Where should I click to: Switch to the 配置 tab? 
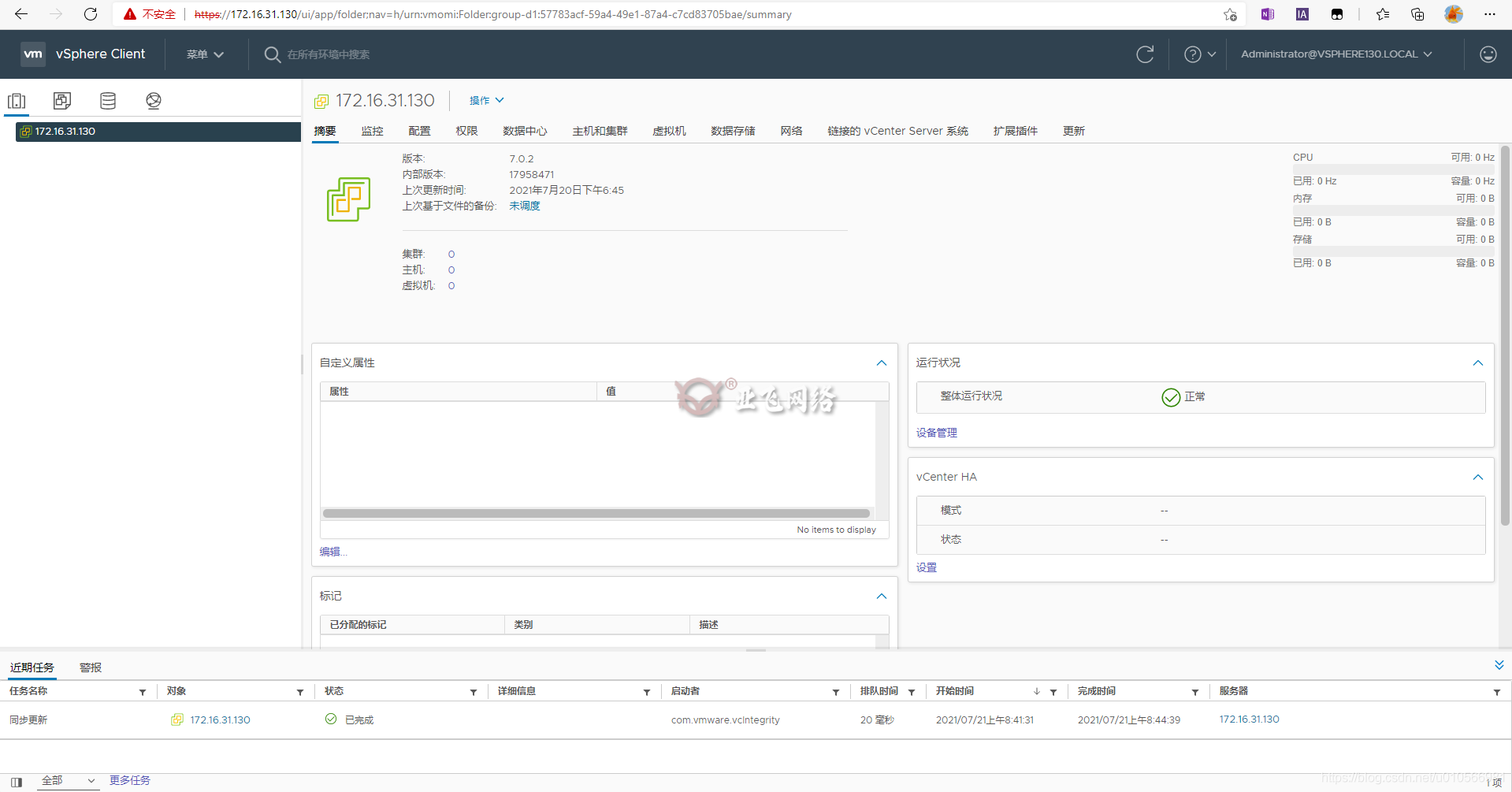coord(419,131)
